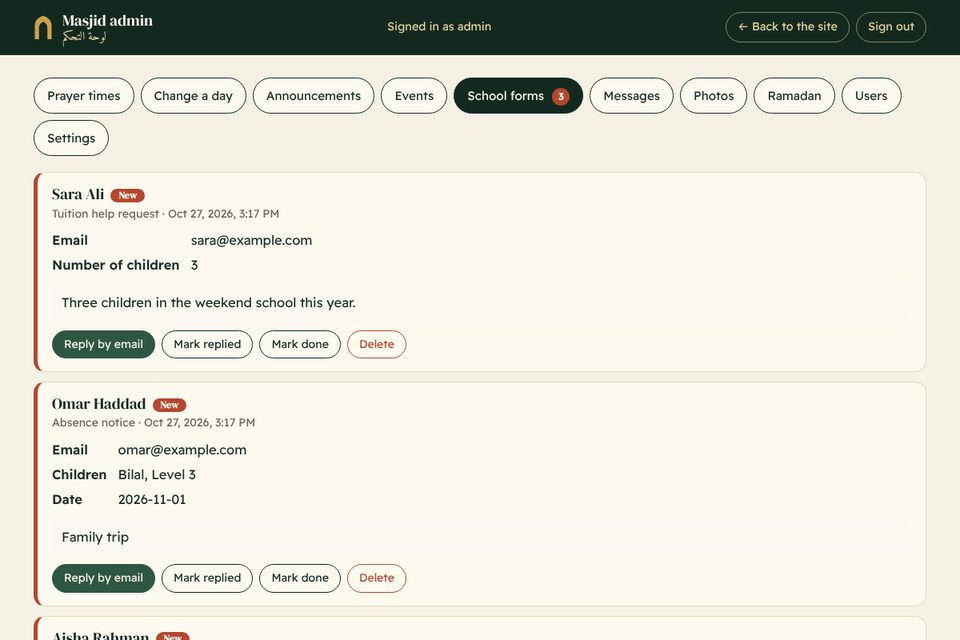Click 'Absence notice' subtitle text
Viewport: 960px width, 640px height.
point(93,423)
